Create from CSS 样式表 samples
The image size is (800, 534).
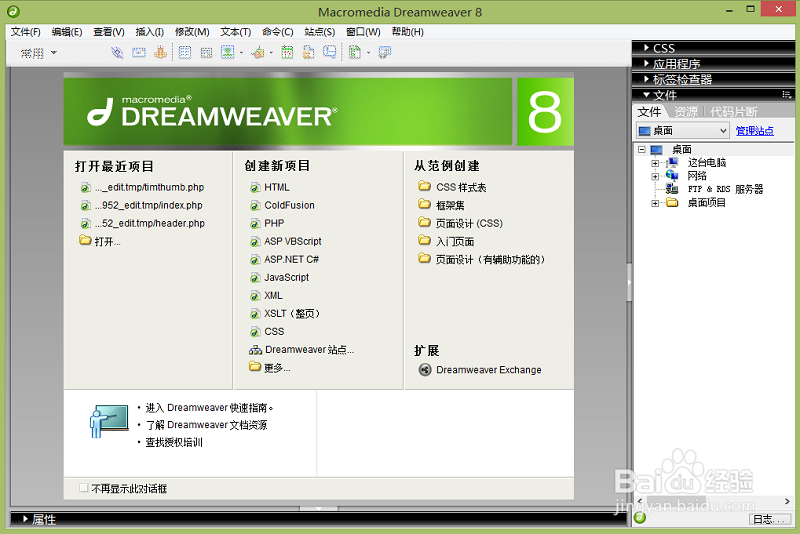tap(461, 187)
